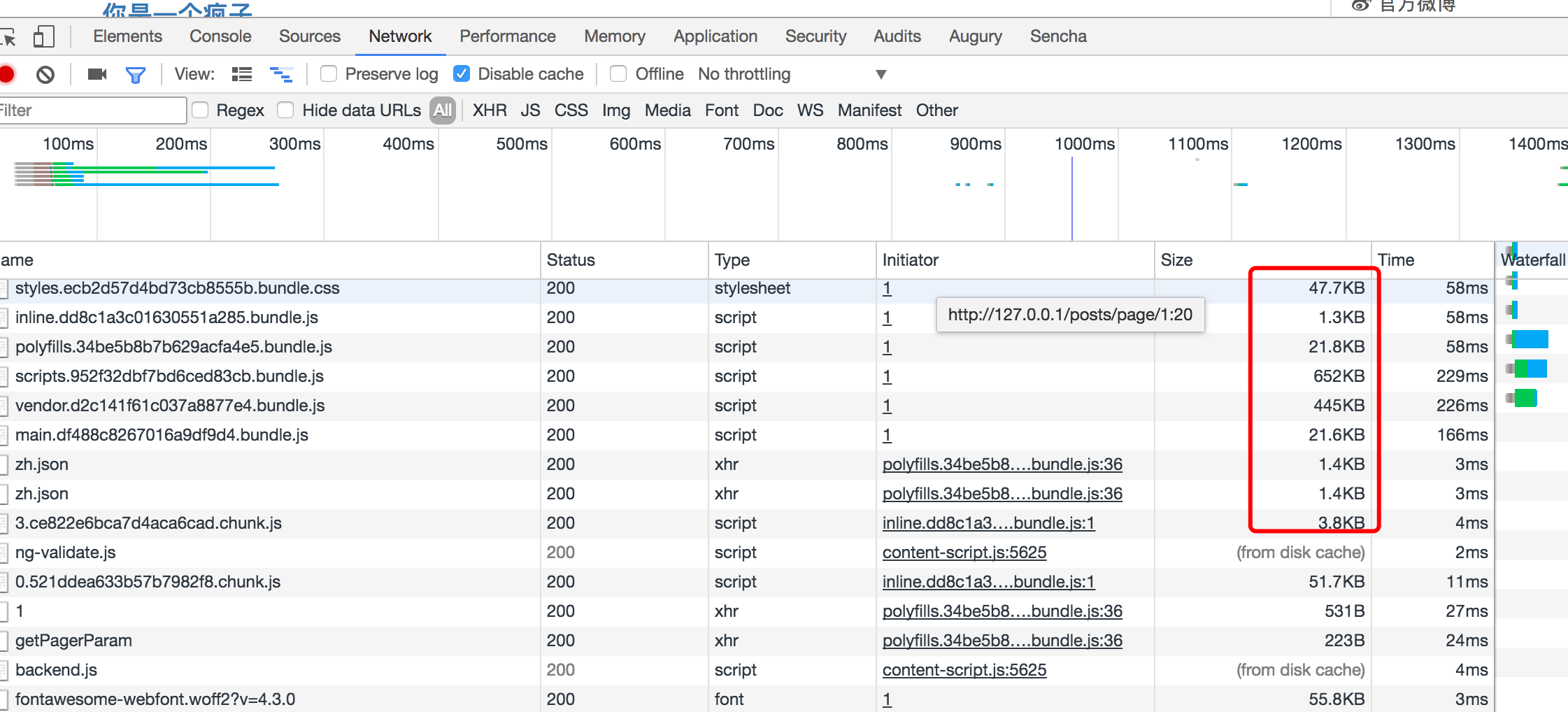Open the Sencha tab
The width and height of the screenshot is (1568, 712).
tap(1058, 36)
